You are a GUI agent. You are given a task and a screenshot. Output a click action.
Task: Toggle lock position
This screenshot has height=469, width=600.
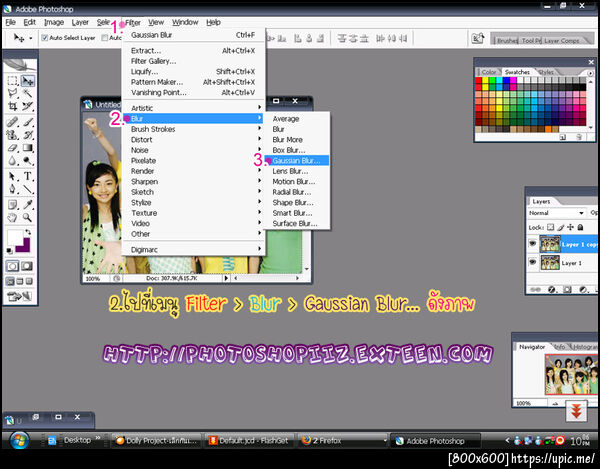point(571,227)
